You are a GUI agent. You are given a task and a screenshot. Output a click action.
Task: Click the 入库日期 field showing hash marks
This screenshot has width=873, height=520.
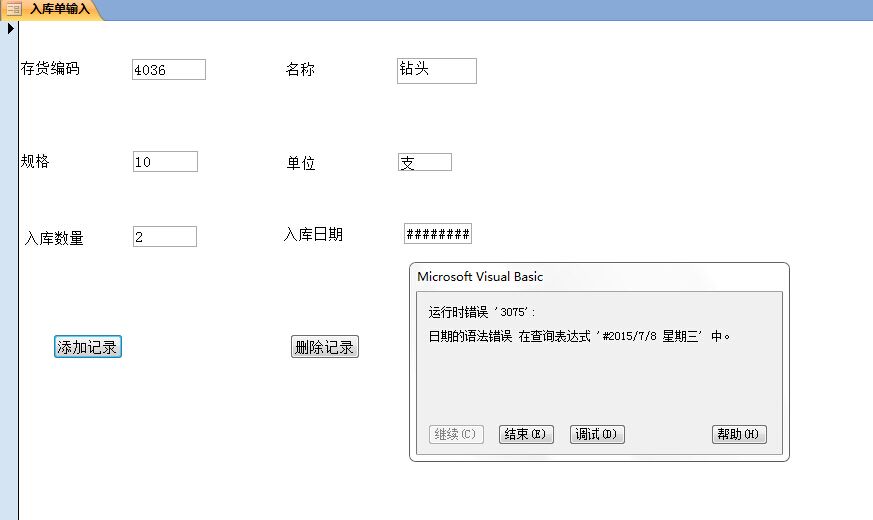pos(438,233)
